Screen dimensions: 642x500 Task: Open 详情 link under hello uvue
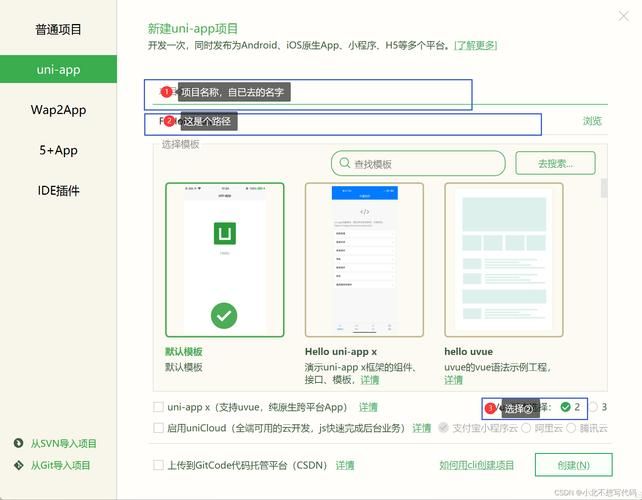coord(453,380)
